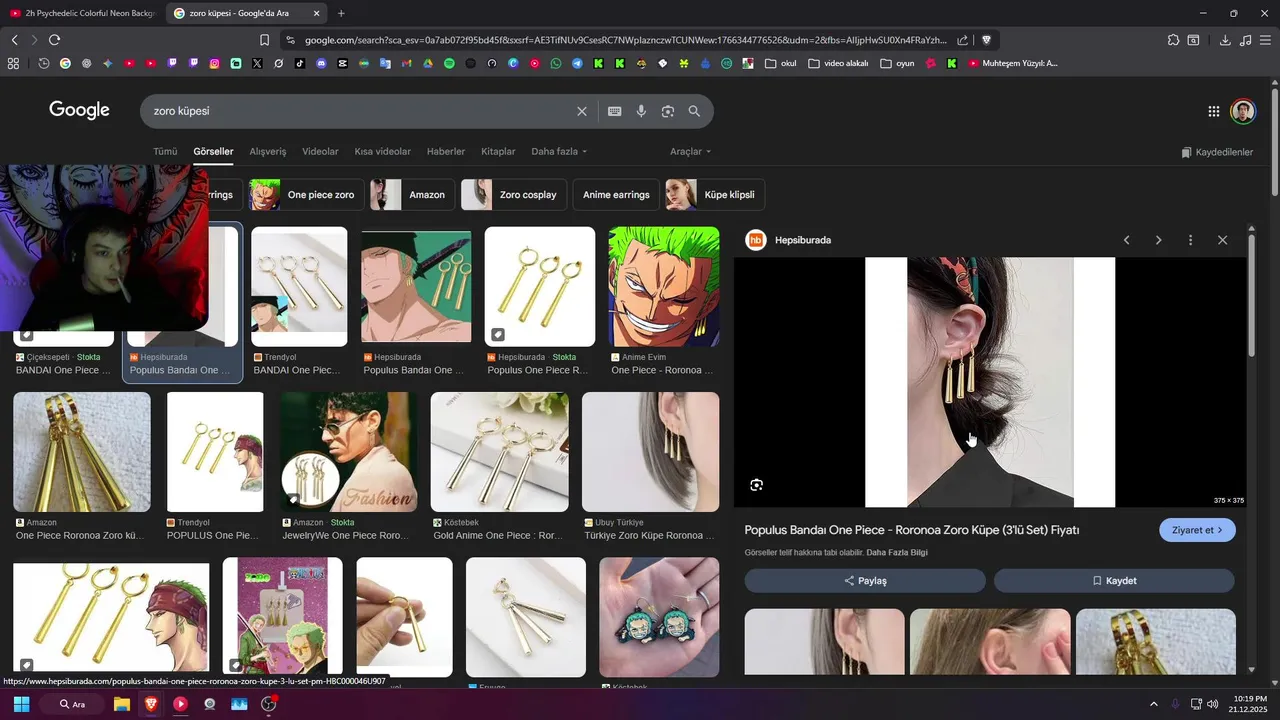Select the 'One piece zoro' filter chip

pyautogui.click(x=305, y=194)
